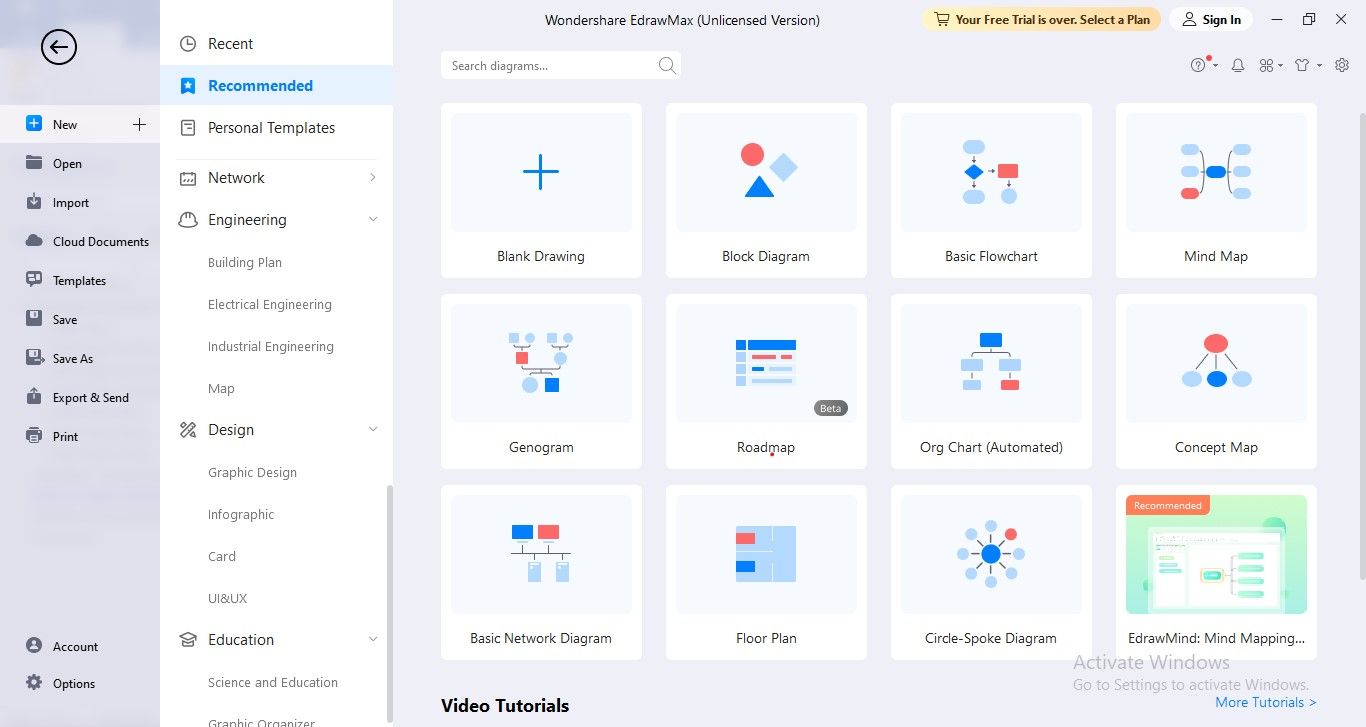Image resolution: width=1366 pixels, height=727 pixels.
Task: Click the Save disk icon
Action: 34,319
